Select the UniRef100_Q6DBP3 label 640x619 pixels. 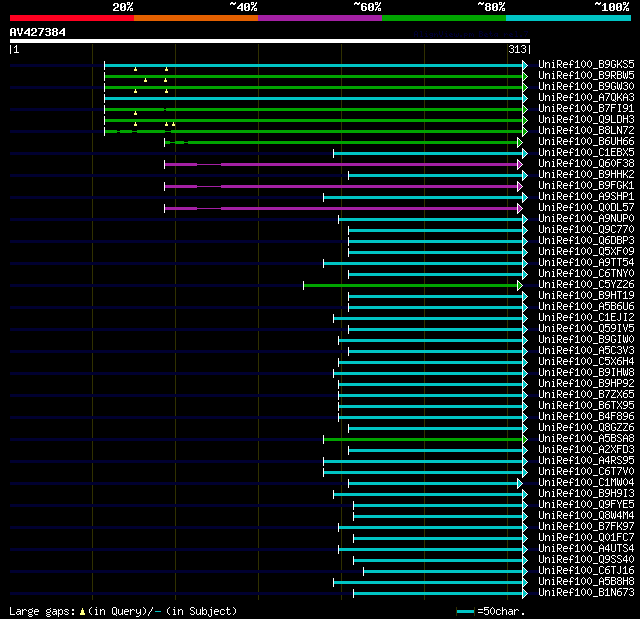click(586, 241)
